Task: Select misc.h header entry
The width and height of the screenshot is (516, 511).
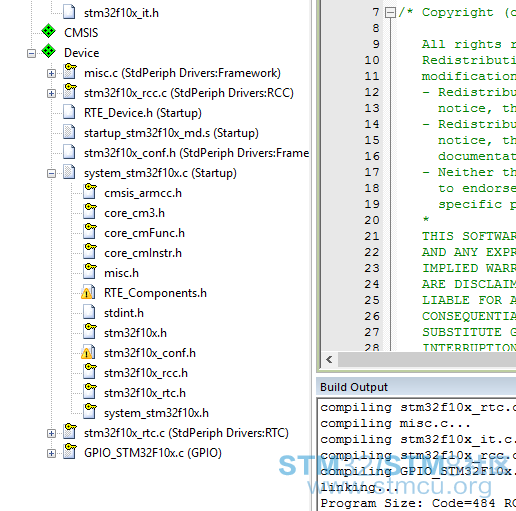Action: 121,273
